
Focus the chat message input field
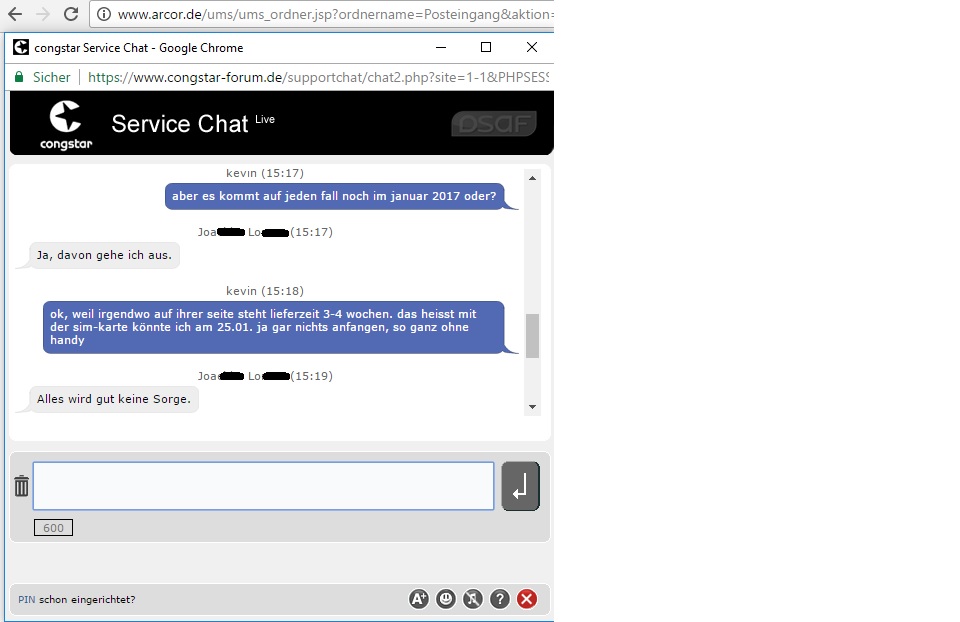(x=263, y=486)
